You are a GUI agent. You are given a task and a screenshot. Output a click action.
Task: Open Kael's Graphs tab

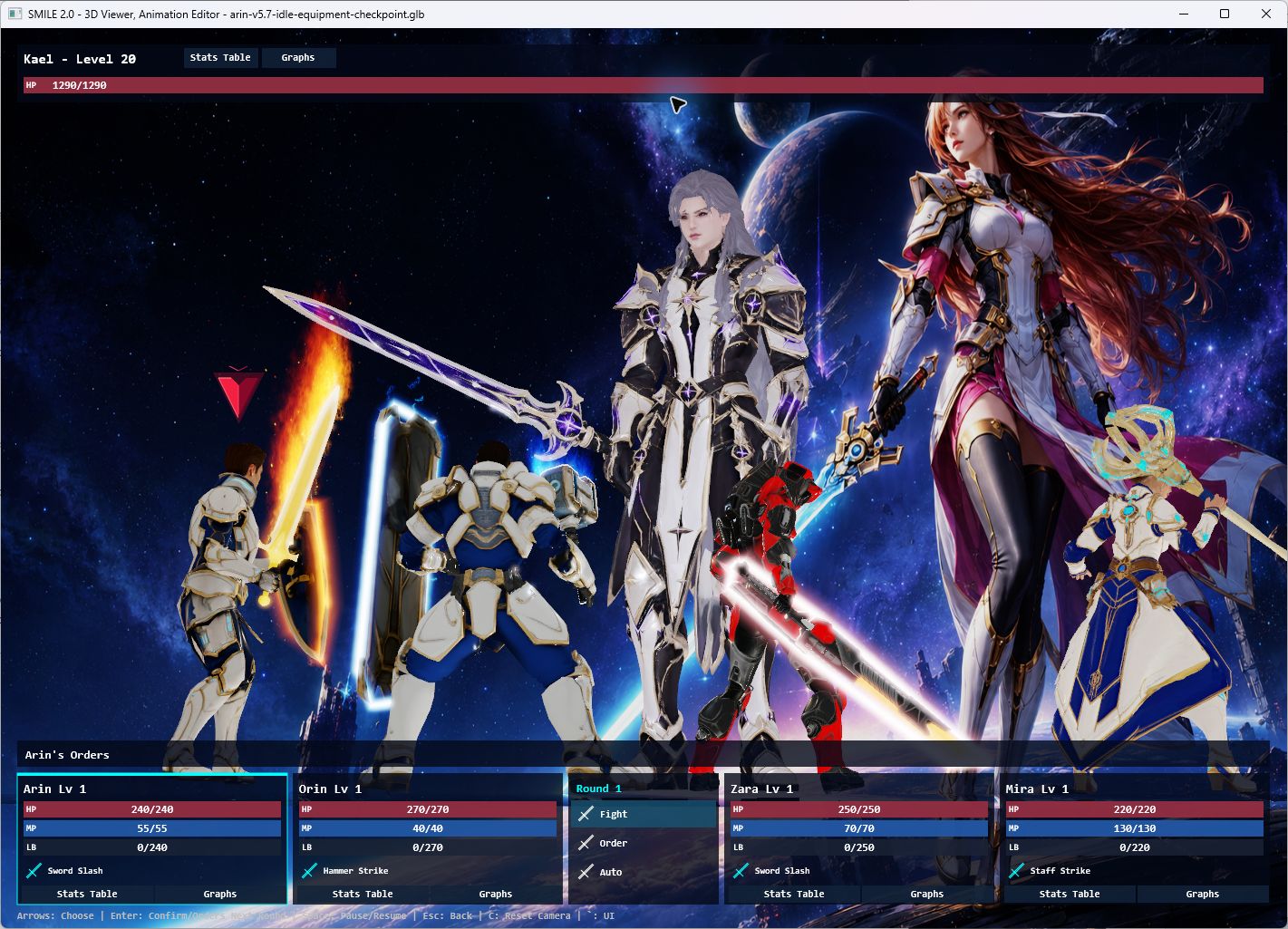coord(298,57)
